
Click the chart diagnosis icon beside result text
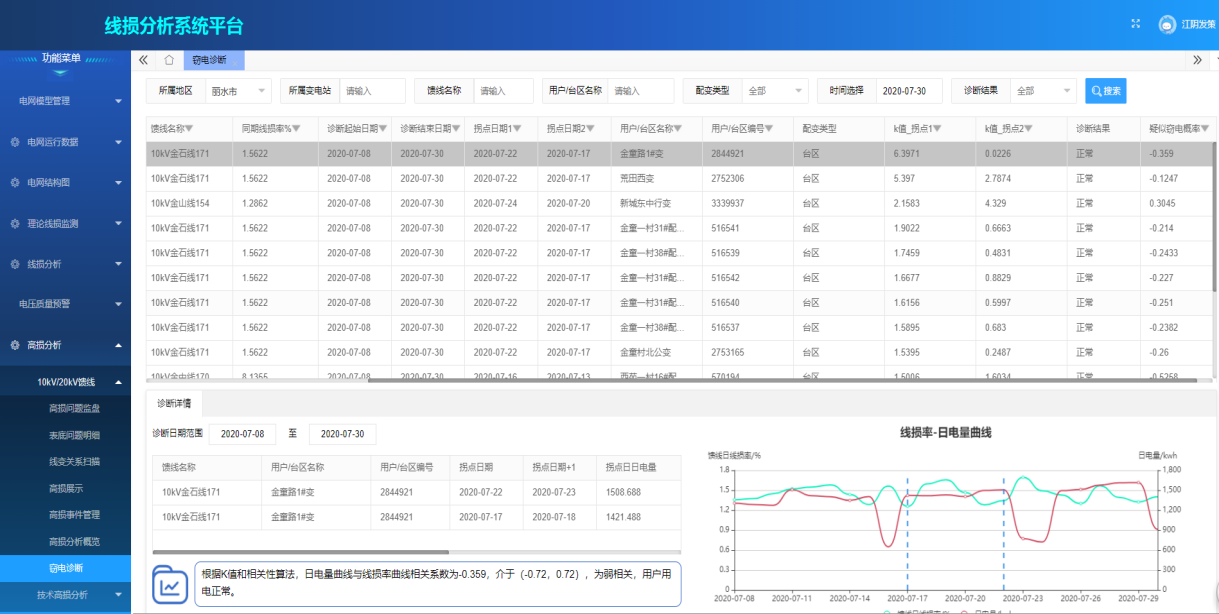[171, 586]
